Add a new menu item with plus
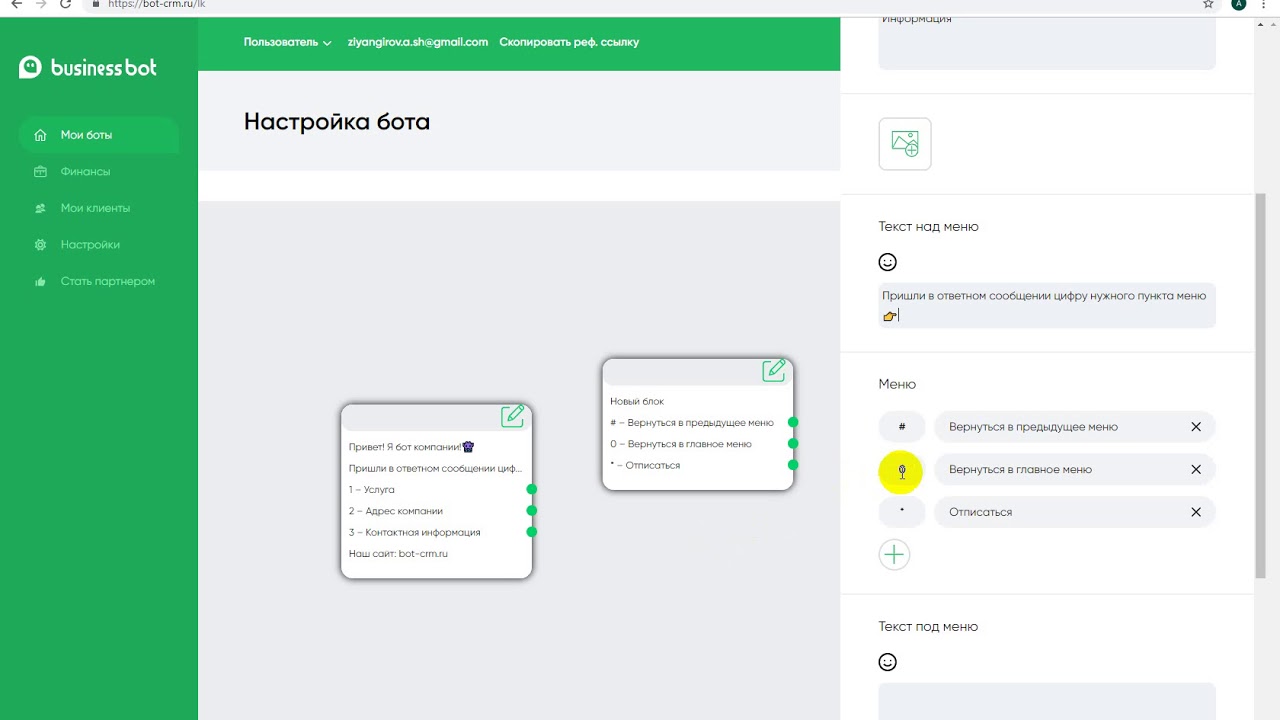Image resolution: width=1280 pixels, height=720 pixels. [x=894, y=555]
